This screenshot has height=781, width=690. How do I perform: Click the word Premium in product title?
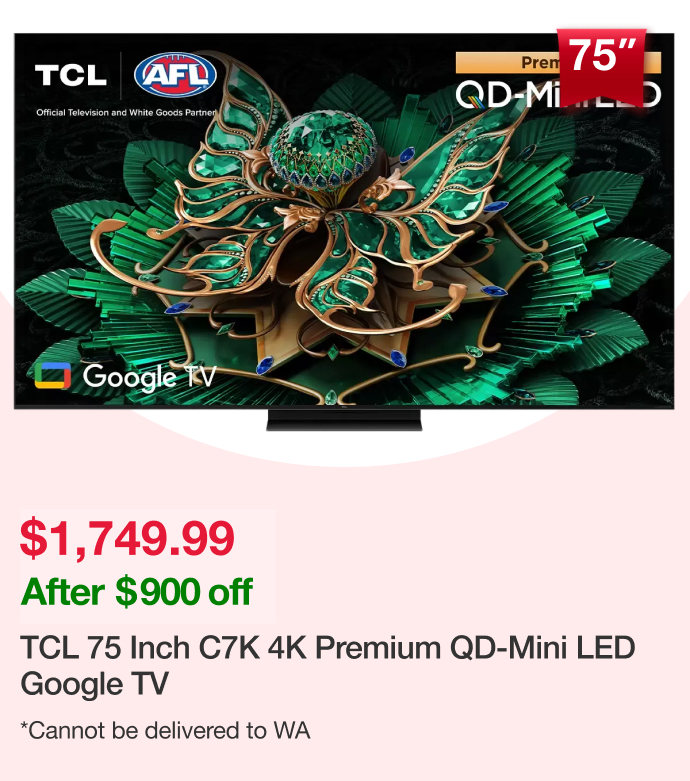[x=378, y=648]
